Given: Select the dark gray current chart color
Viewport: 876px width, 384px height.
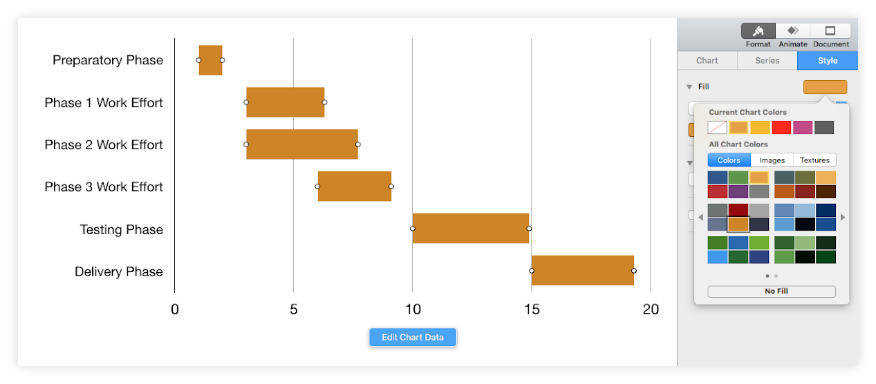Looking at the screenshot, I should tap(824, 127).
